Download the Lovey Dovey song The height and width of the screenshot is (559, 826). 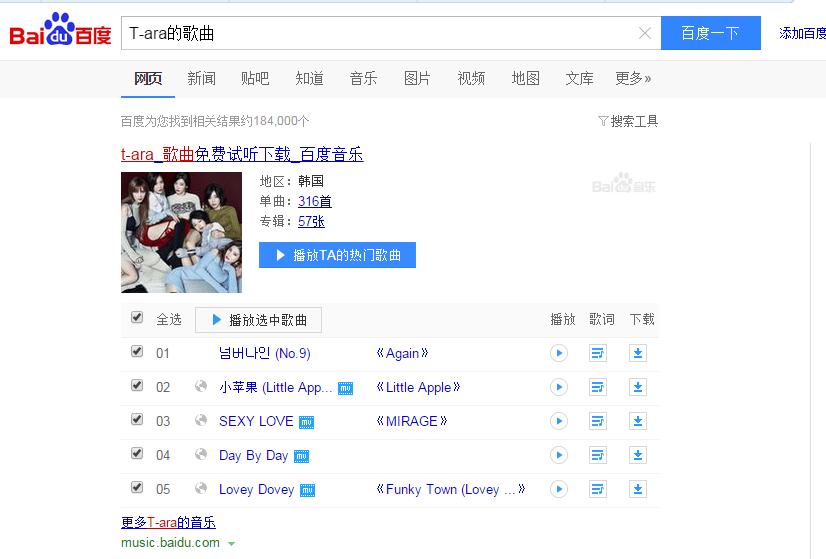pyautogui.click(x=638, y=489)
